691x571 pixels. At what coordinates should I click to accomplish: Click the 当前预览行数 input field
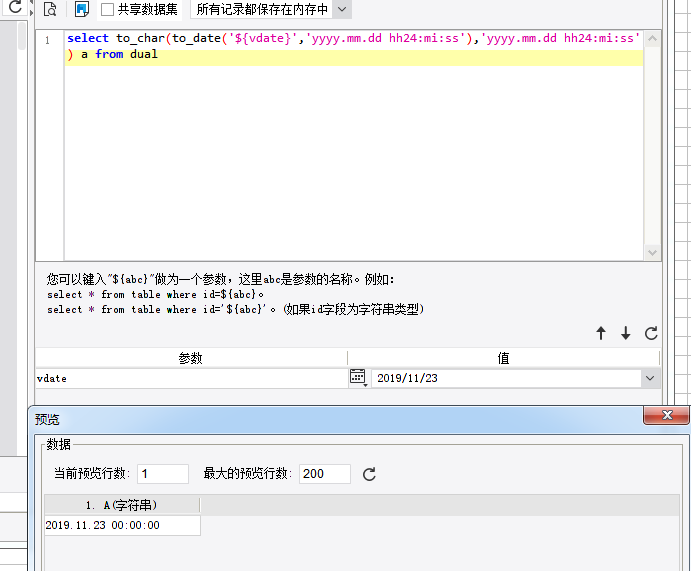163,474
